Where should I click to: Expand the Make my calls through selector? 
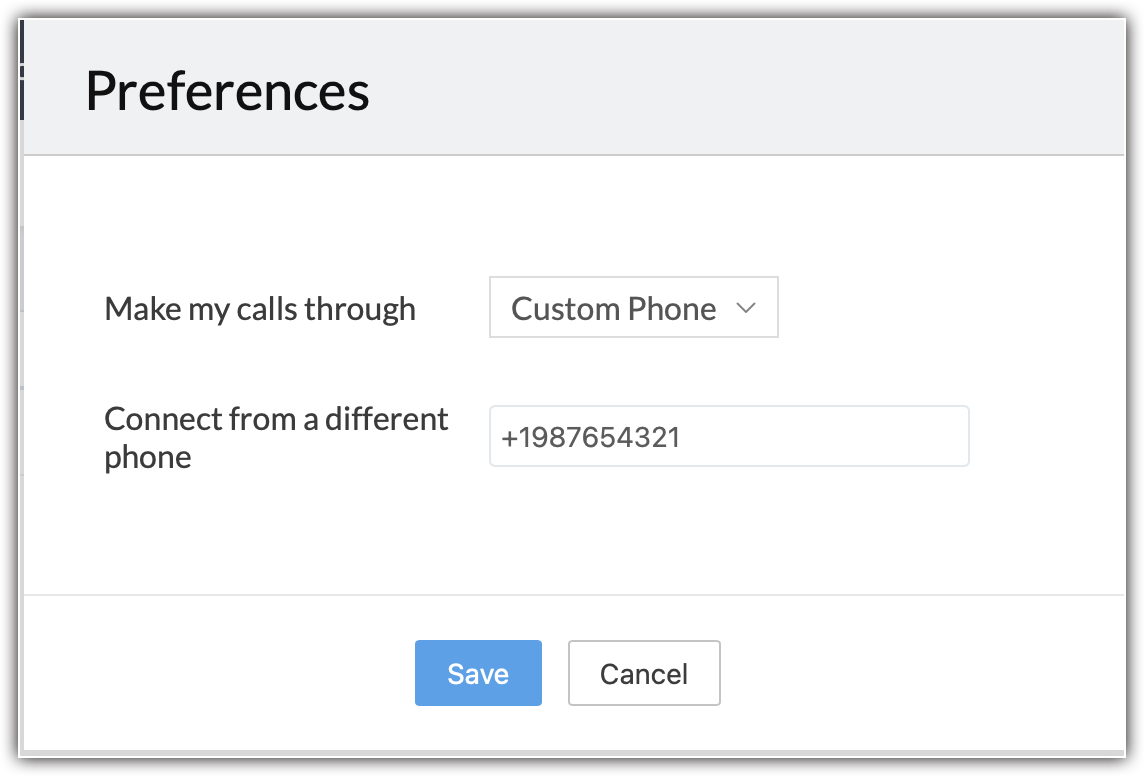633,308
